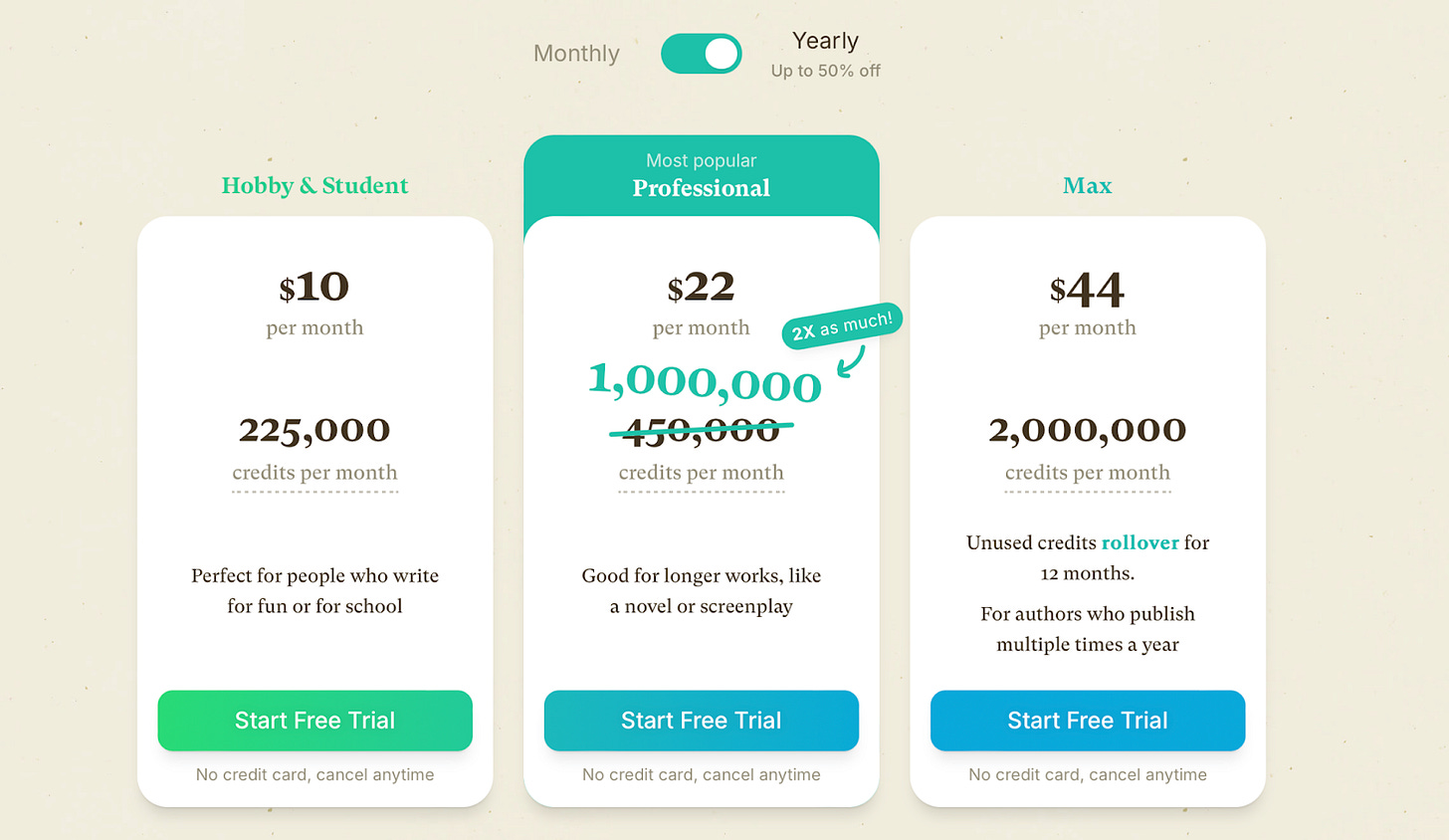Click the crossed-out 450,000 credits

702,430
